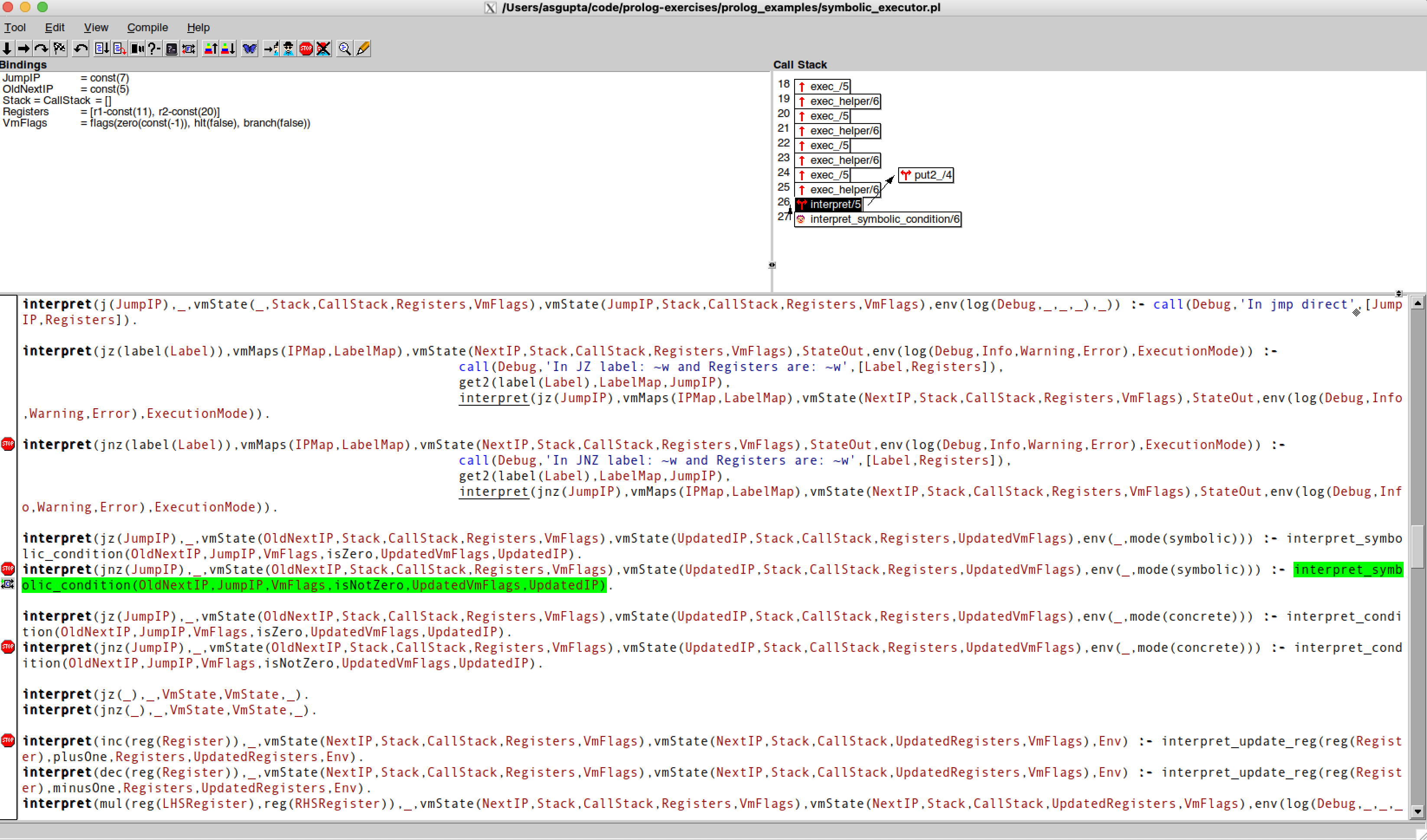Click the green highlighted interpret_symbolic_condition goal
This screenshot has width=1427, height=840.
point(314,585)
